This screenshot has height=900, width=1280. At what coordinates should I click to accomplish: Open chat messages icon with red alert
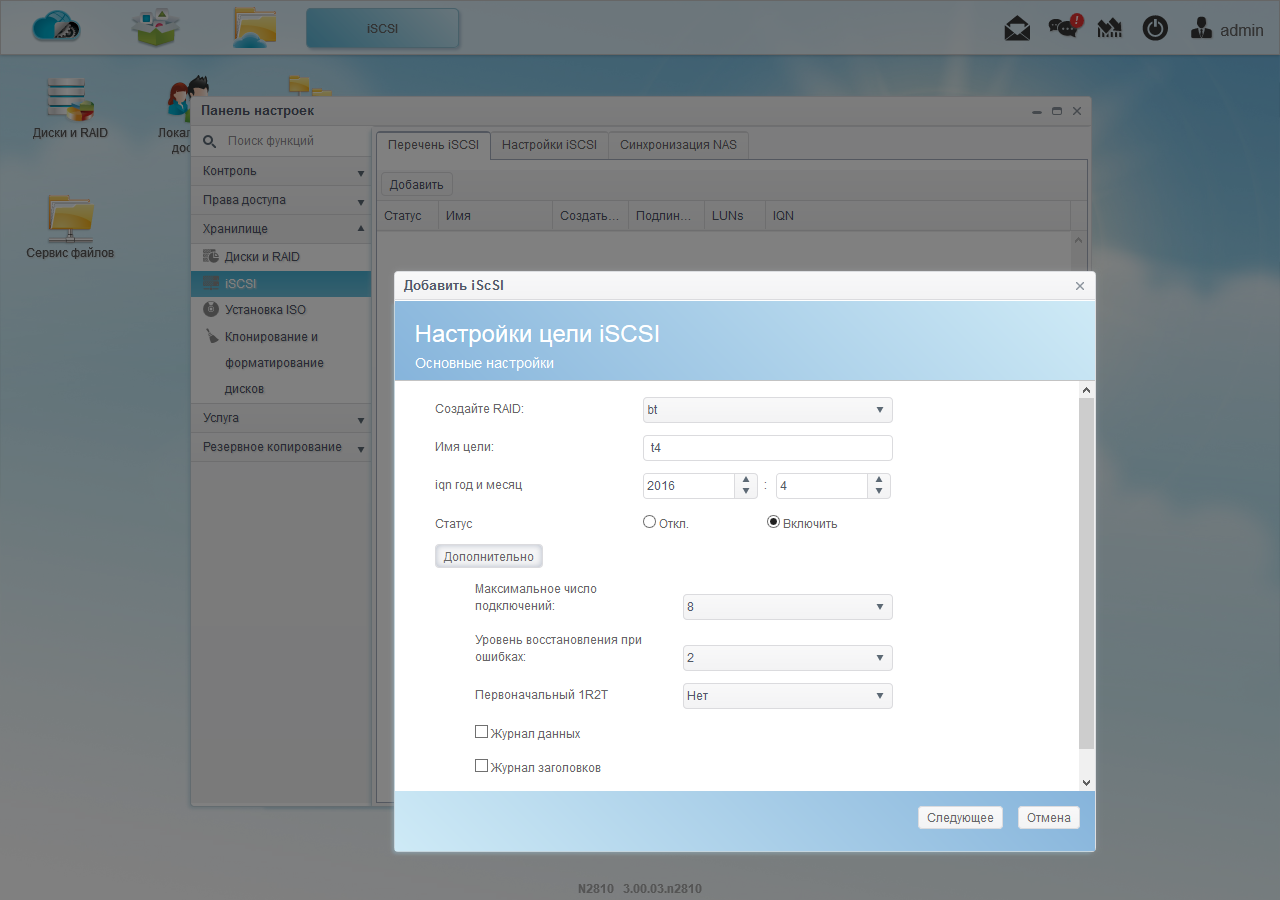click(1064, 28)
